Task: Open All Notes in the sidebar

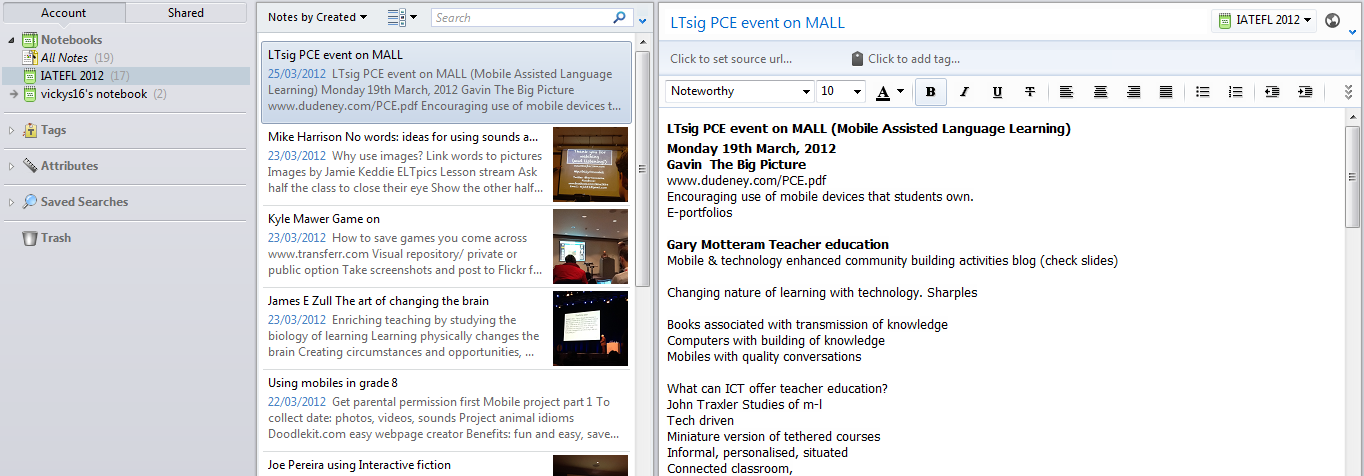Action: pyautogui.click(x=64, y=58)
